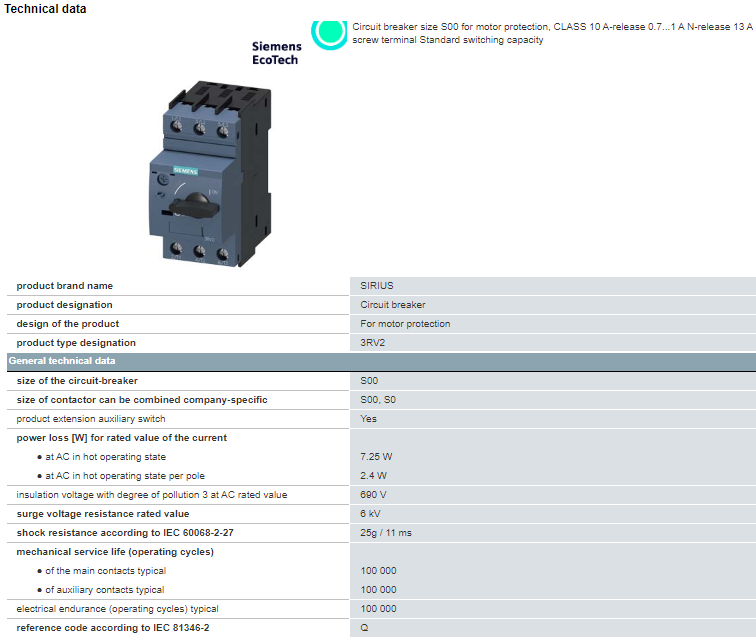756x637 pixels.
Task: Click 'size of contactor can be combined' label
Action: click(x=142, y=400)
